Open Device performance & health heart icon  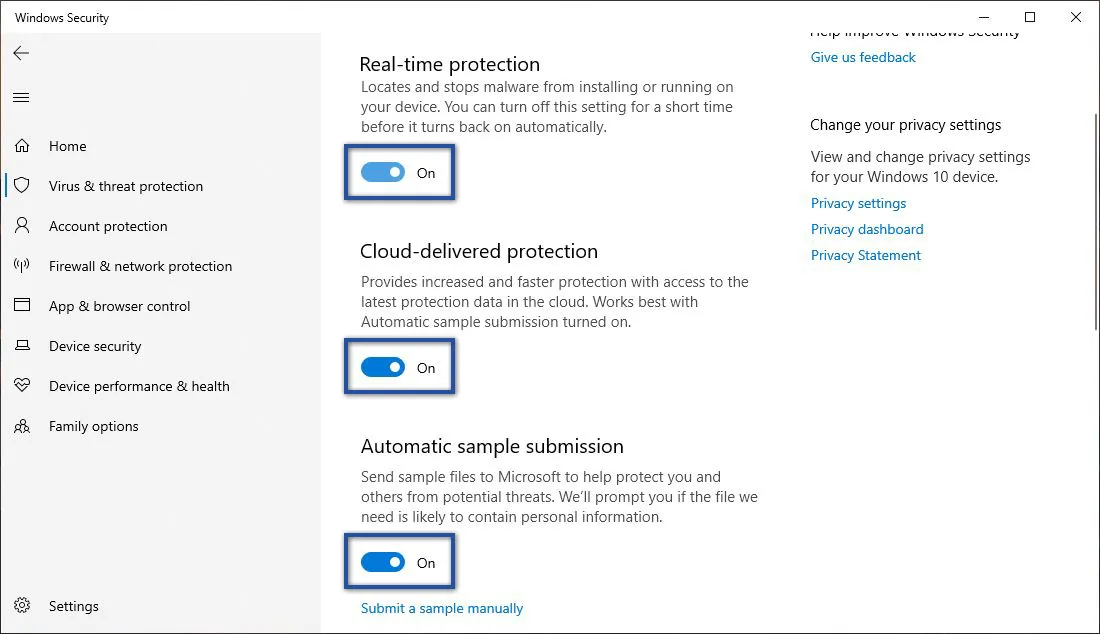pos(22,386)
